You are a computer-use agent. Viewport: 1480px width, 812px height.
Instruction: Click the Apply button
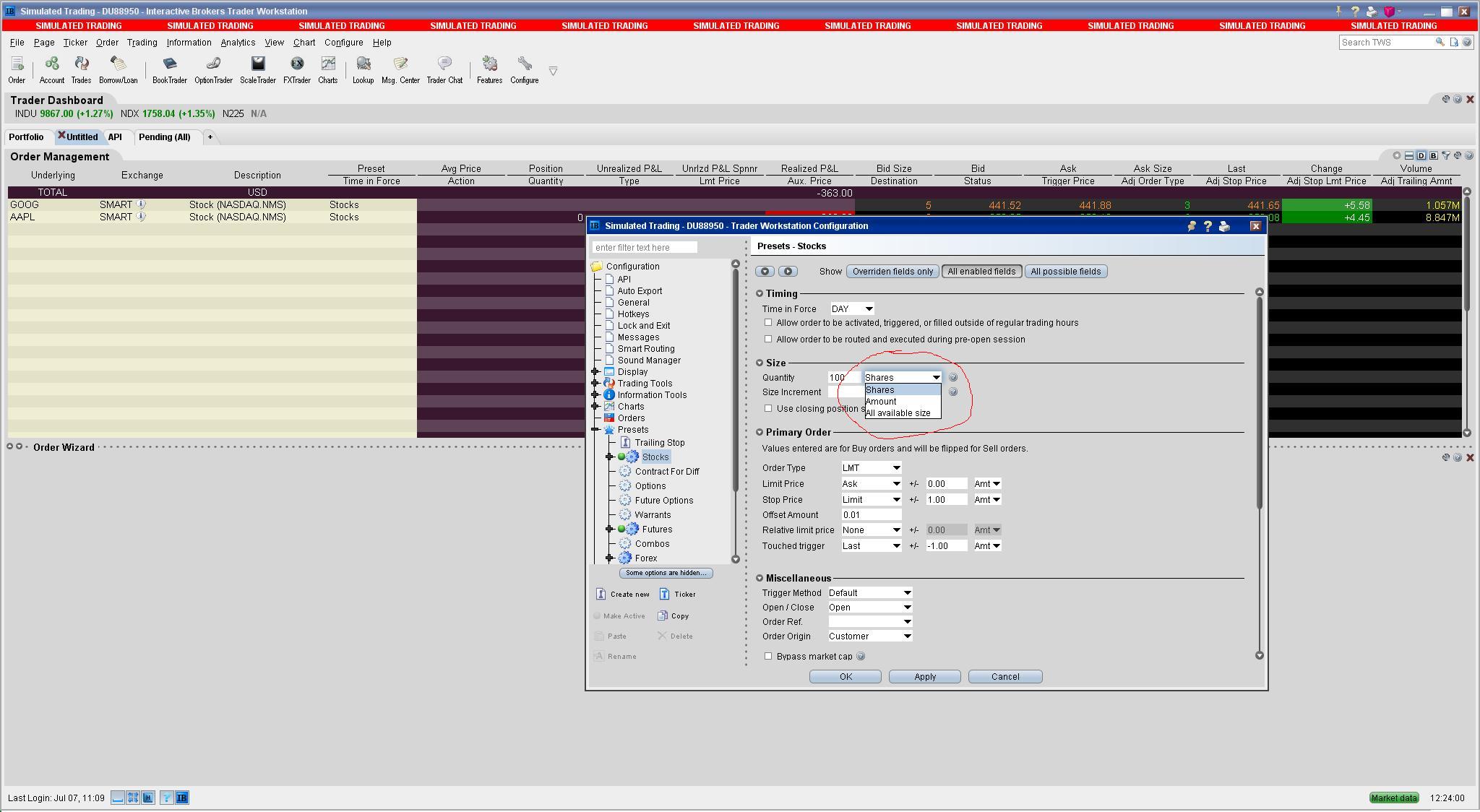click(x=924, y=677)
